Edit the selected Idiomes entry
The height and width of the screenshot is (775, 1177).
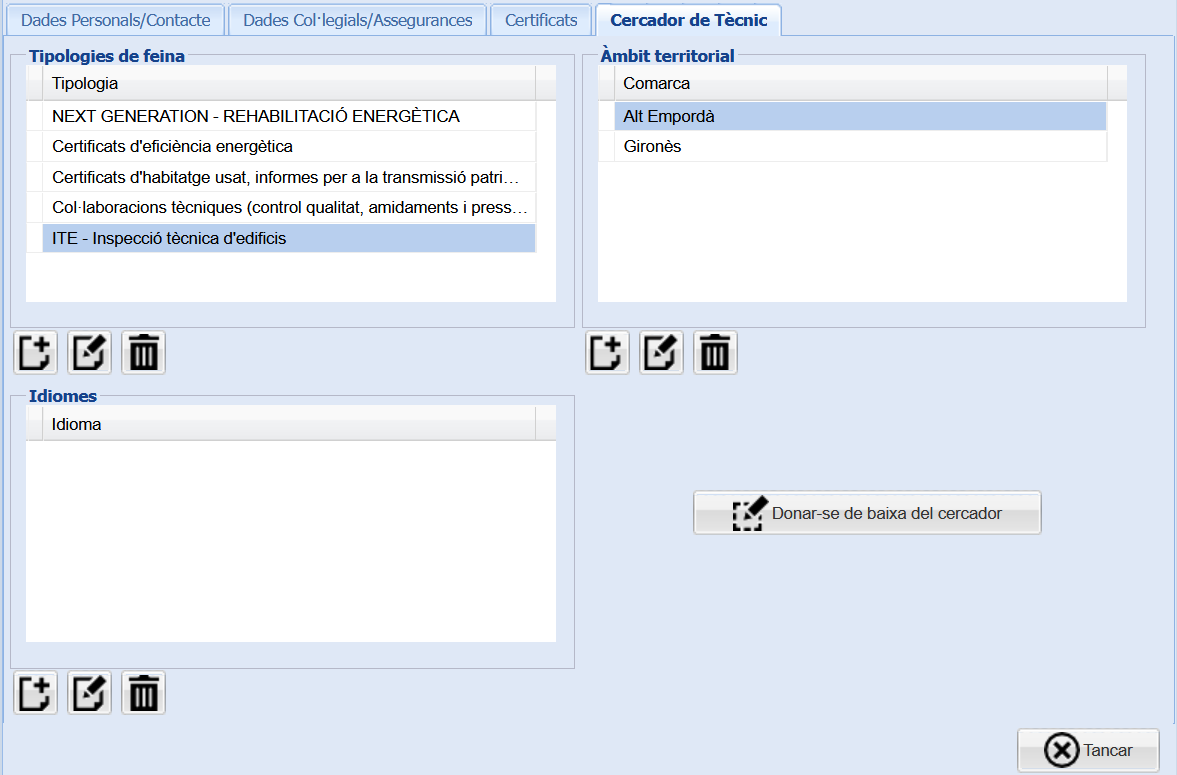(89, 692)
